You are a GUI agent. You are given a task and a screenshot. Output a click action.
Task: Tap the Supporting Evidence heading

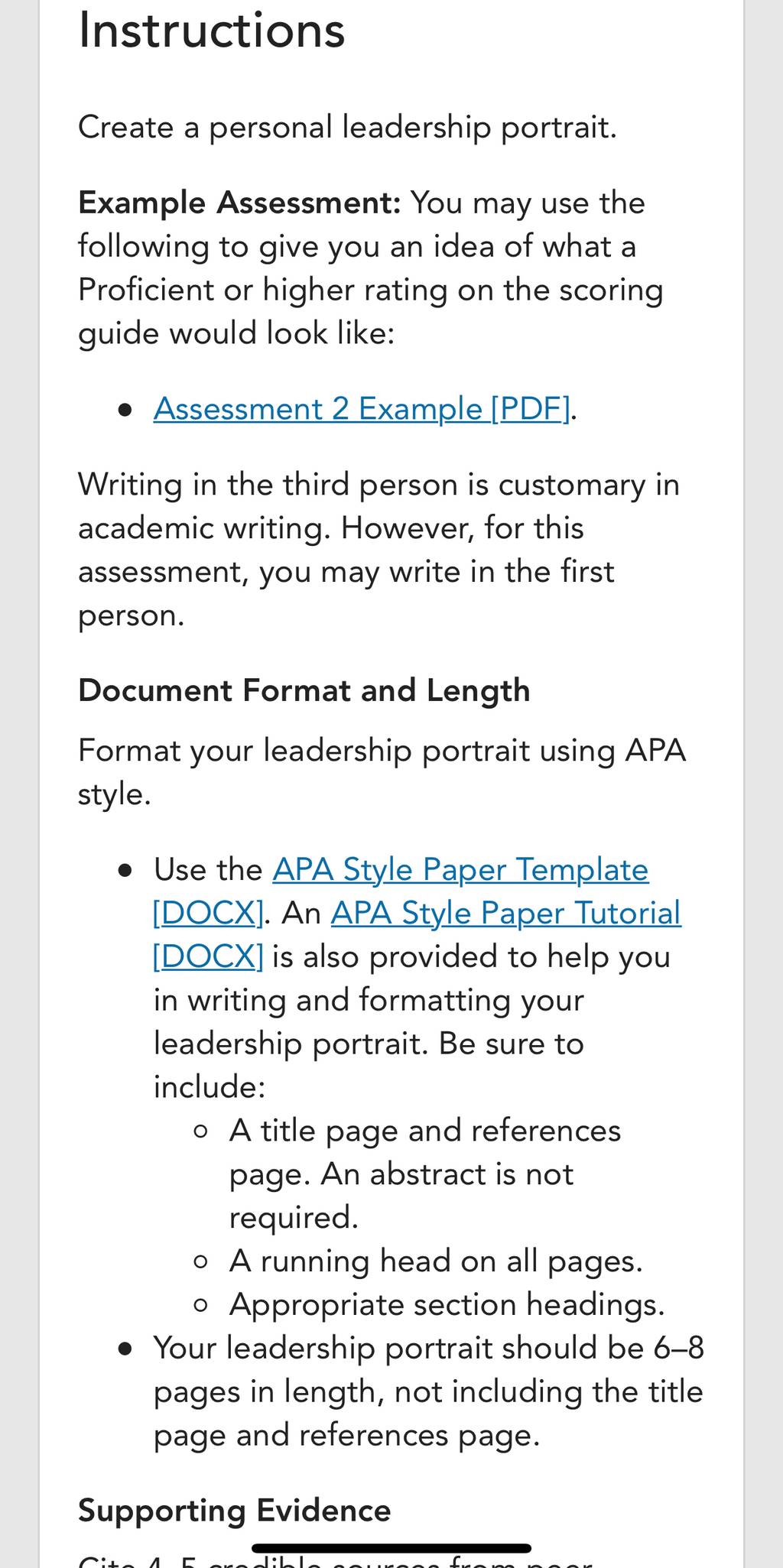pos(235,1511)
